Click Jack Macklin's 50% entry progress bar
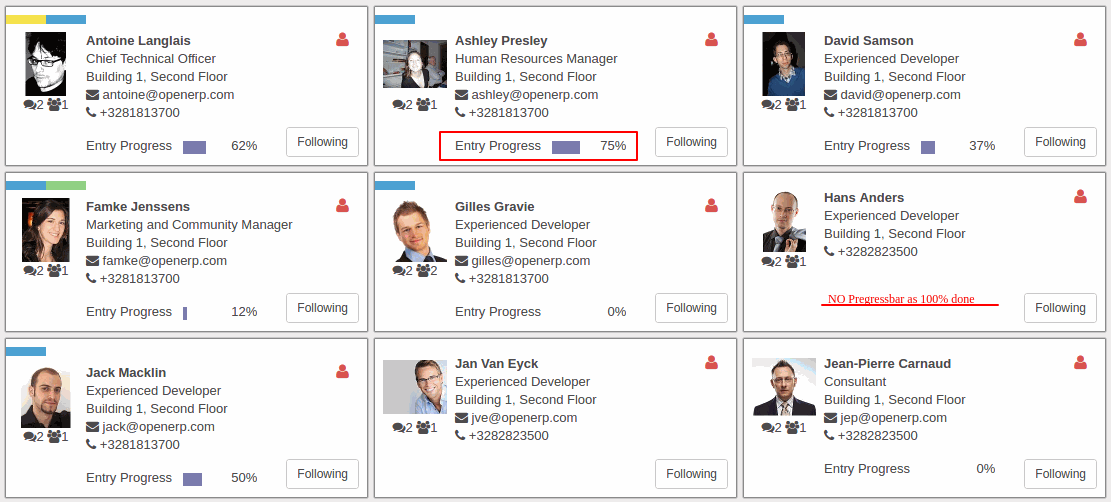This screenshot has width=1111, height=502. coord(193,479)
